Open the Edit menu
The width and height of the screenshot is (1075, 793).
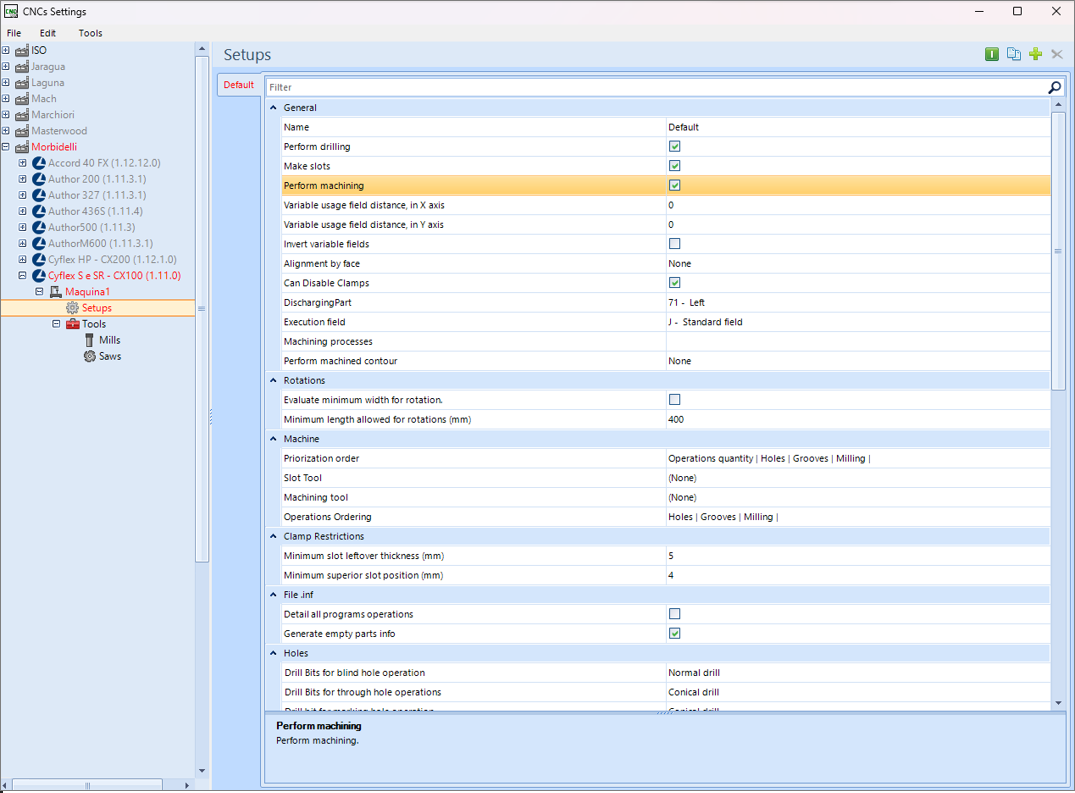pyautogui.click(x=47, y=33)
